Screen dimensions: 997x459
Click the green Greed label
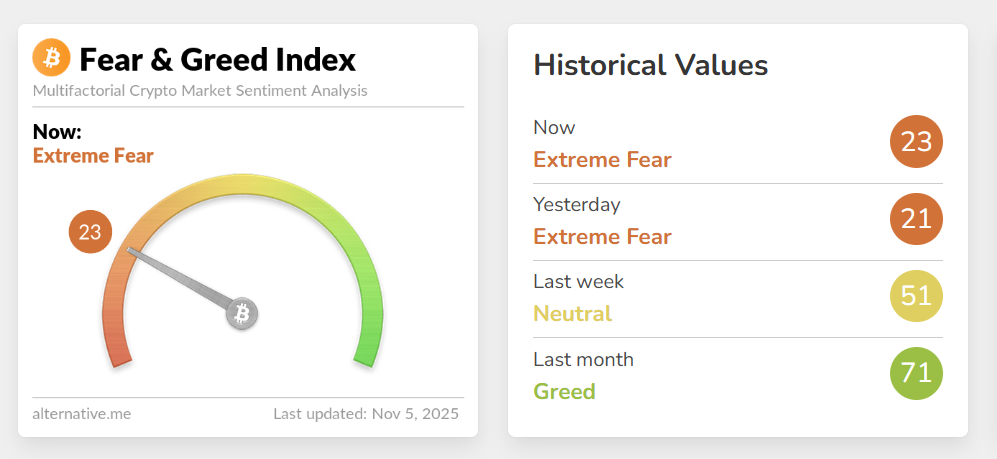[564, 391]
